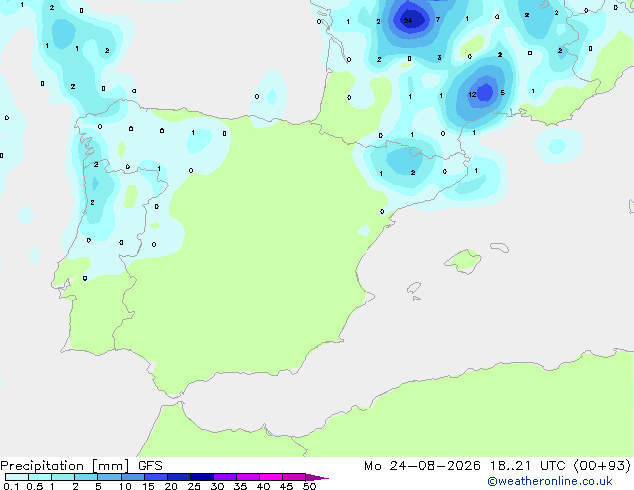634x490 pixels.
Task: Click the 5 to 10 mm legend swatch
Action: [x=110, y=477]
